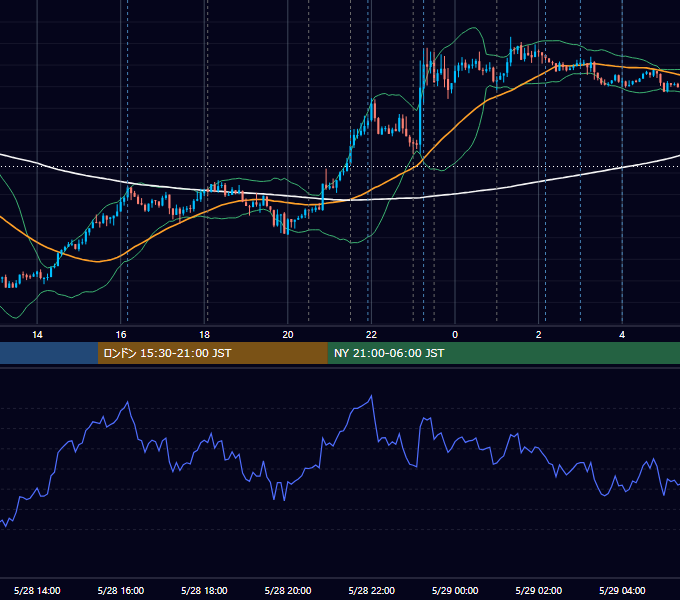Click the 5/29 04:00 date label
The height and width of the screenshot is (600, 680).
coord(622,590)
